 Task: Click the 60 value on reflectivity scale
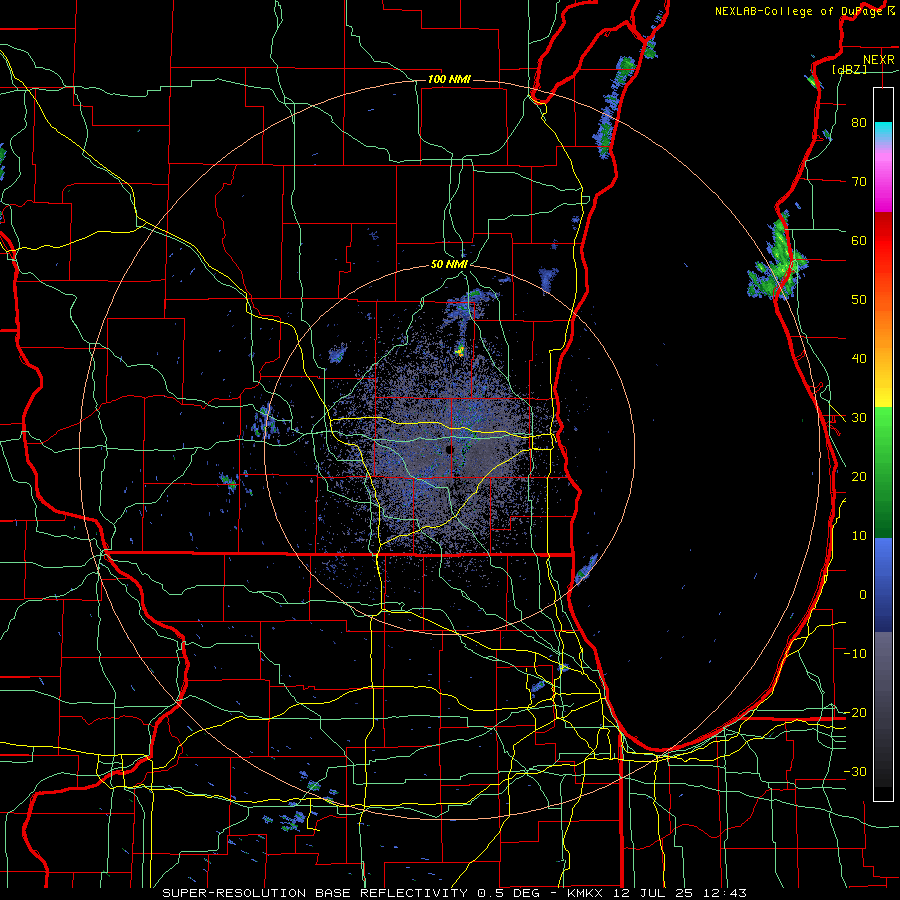[859, 240]
